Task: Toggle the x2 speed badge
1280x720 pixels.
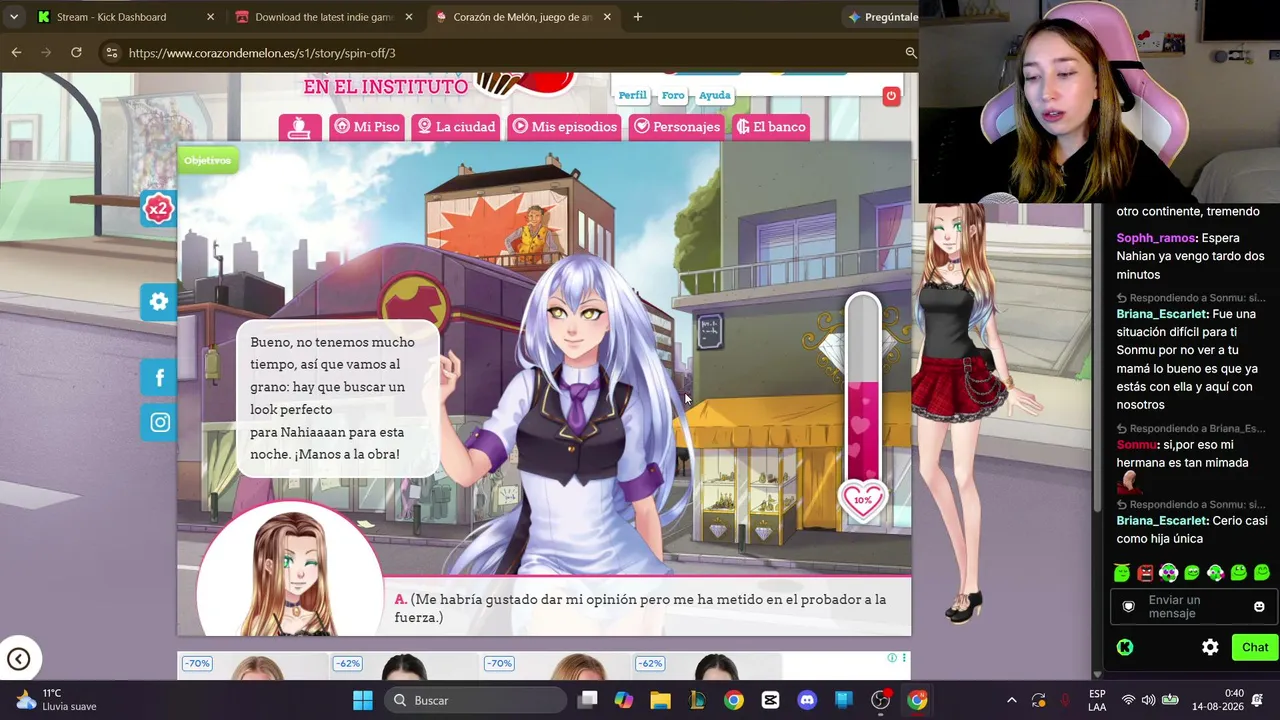Action: click(x=158, y=209)
